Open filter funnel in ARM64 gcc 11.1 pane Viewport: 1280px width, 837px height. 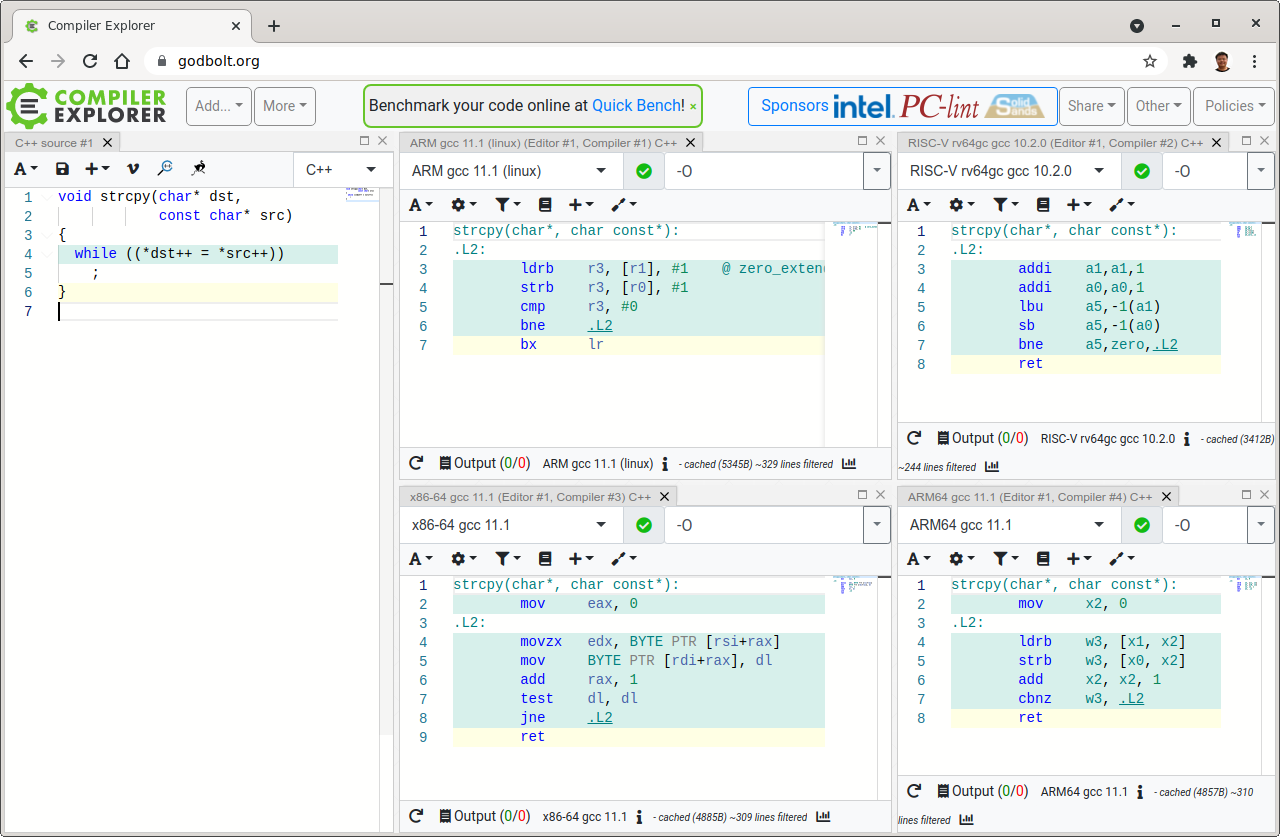point(1005,559)
